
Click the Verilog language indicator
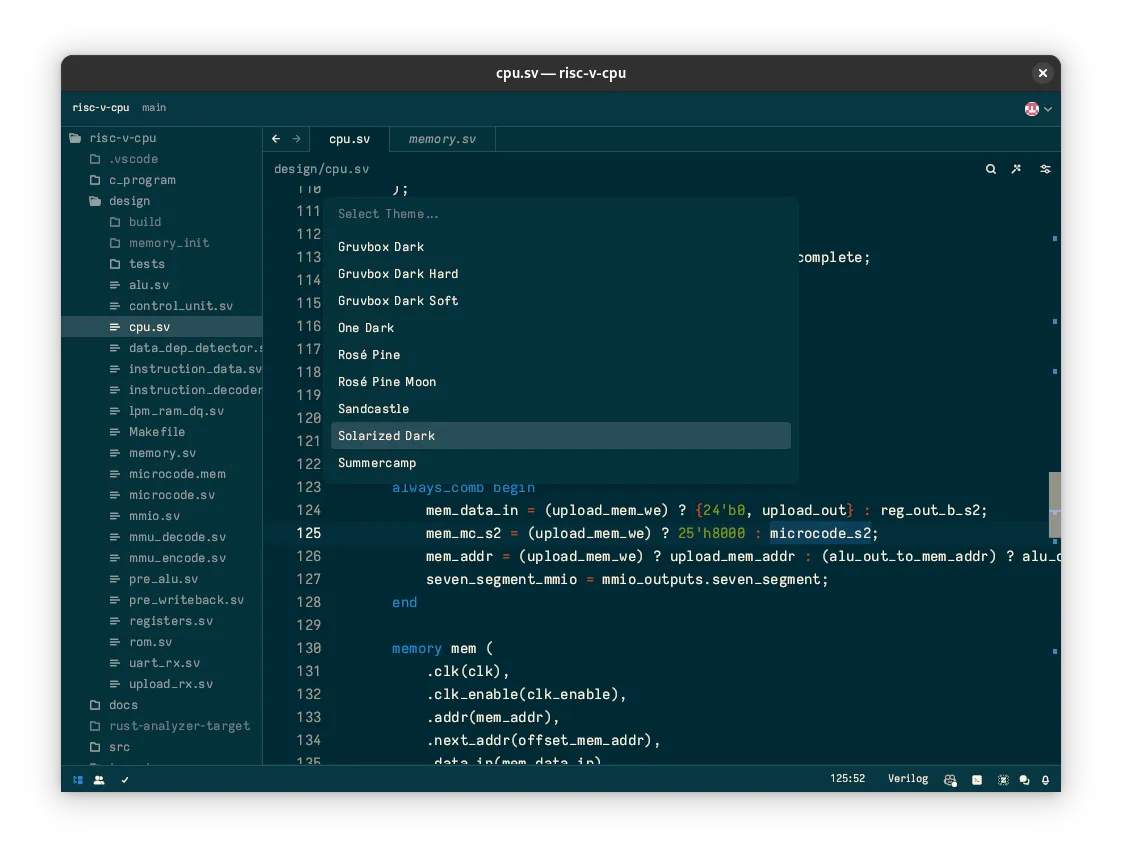tap(907, 779)
